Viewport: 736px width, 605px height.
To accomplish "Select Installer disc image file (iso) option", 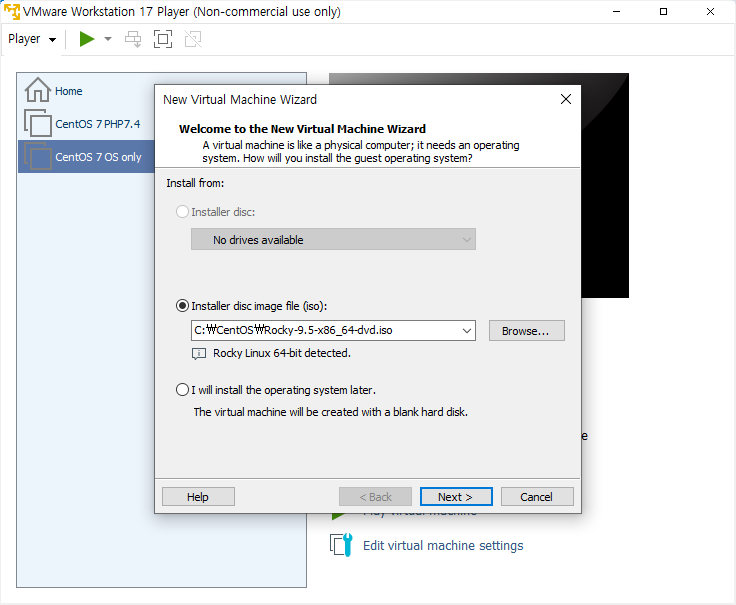I will [182, 306].
